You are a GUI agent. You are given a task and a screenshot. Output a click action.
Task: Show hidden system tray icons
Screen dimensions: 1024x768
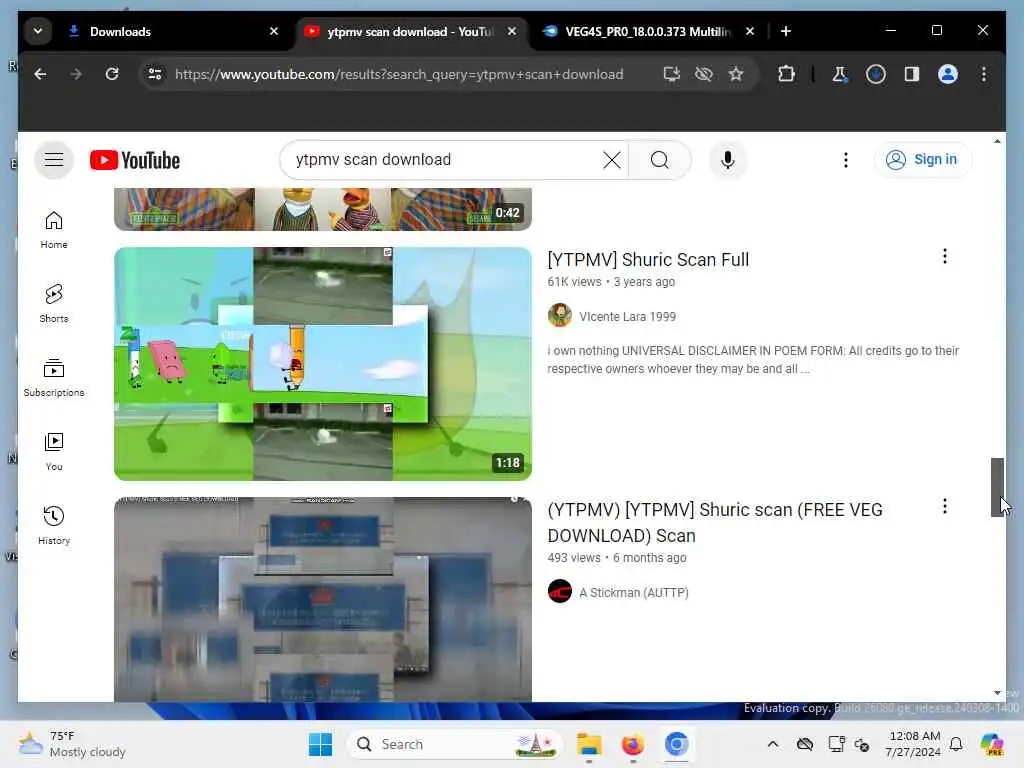(x=773, y=744)
